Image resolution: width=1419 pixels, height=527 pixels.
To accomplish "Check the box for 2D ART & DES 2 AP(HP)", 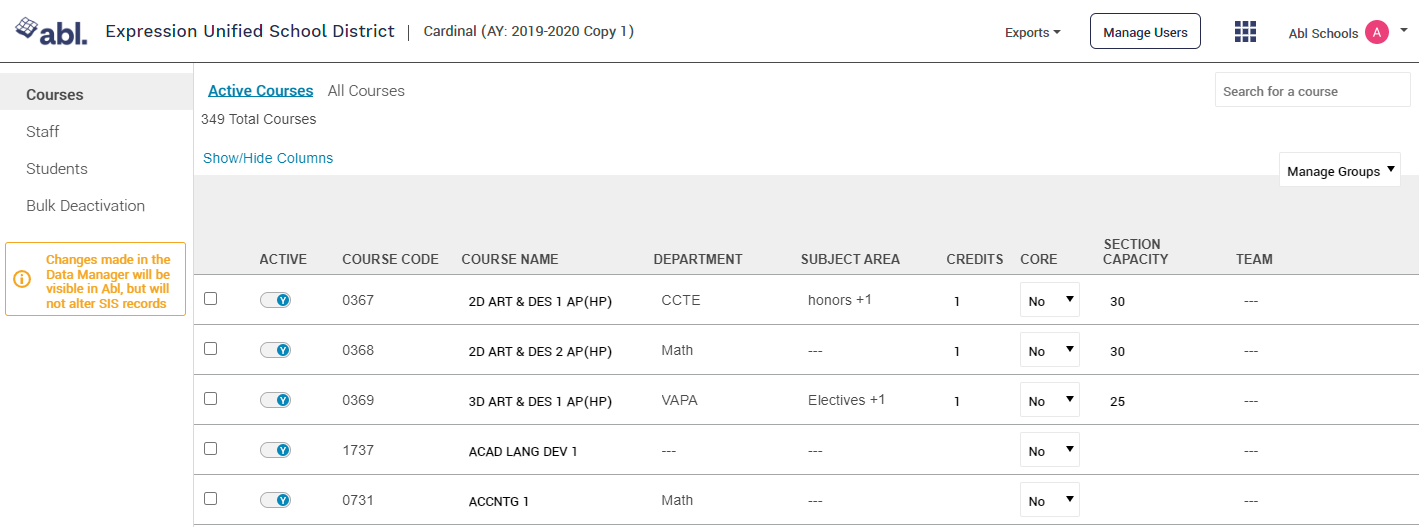I will (x=210, y=349).
